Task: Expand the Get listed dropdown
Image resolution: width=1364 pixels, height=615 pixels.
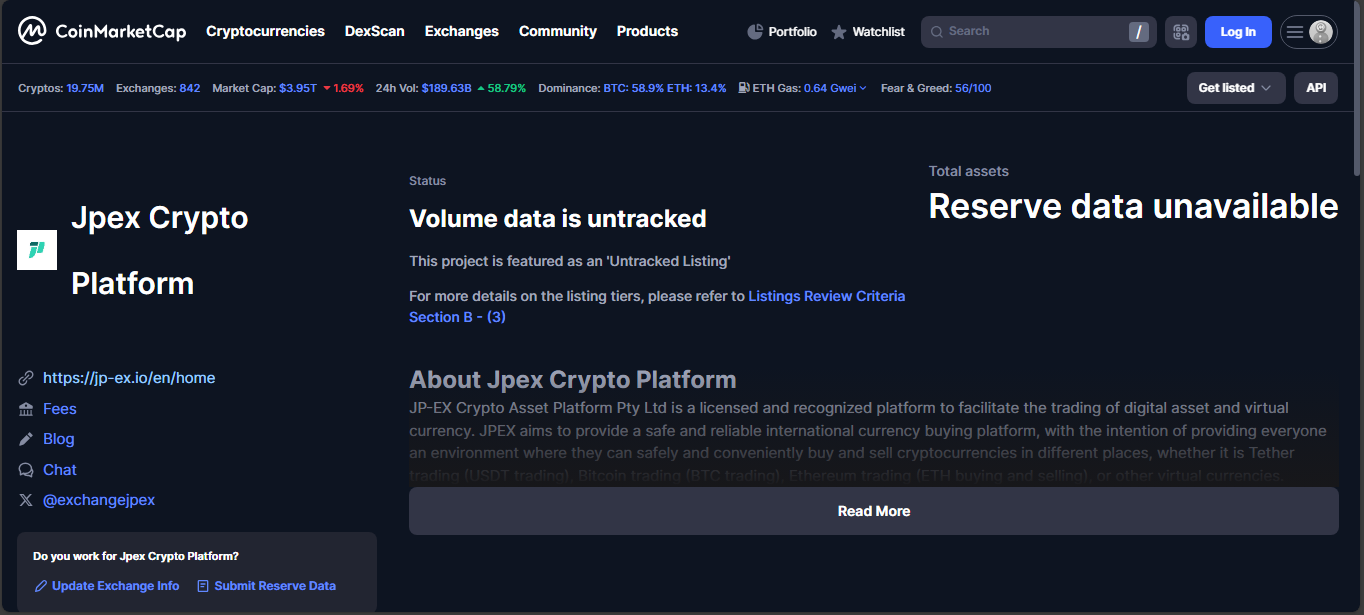Action: (x=1235, y=88)
